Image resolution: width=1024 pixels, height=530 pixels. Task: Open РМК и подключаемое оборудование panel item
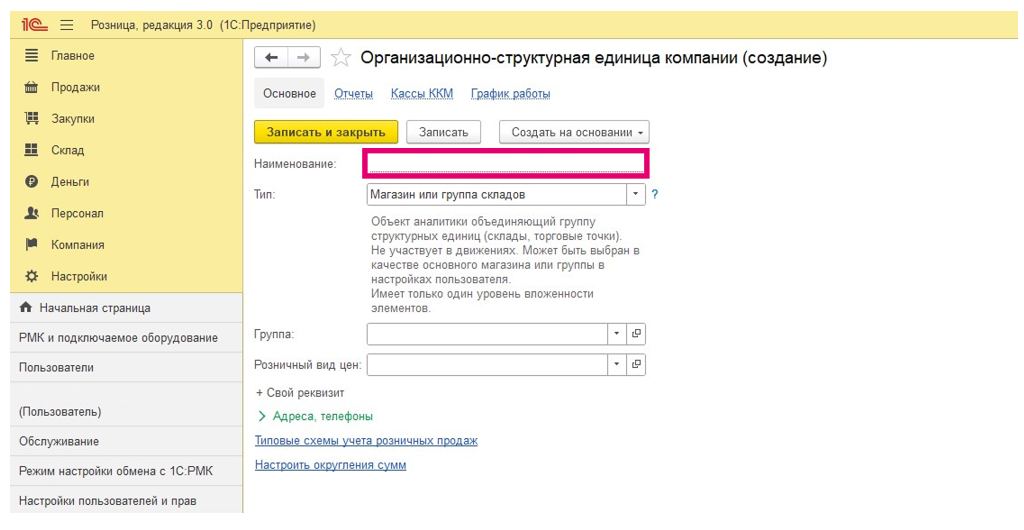[x=127, y=337]
